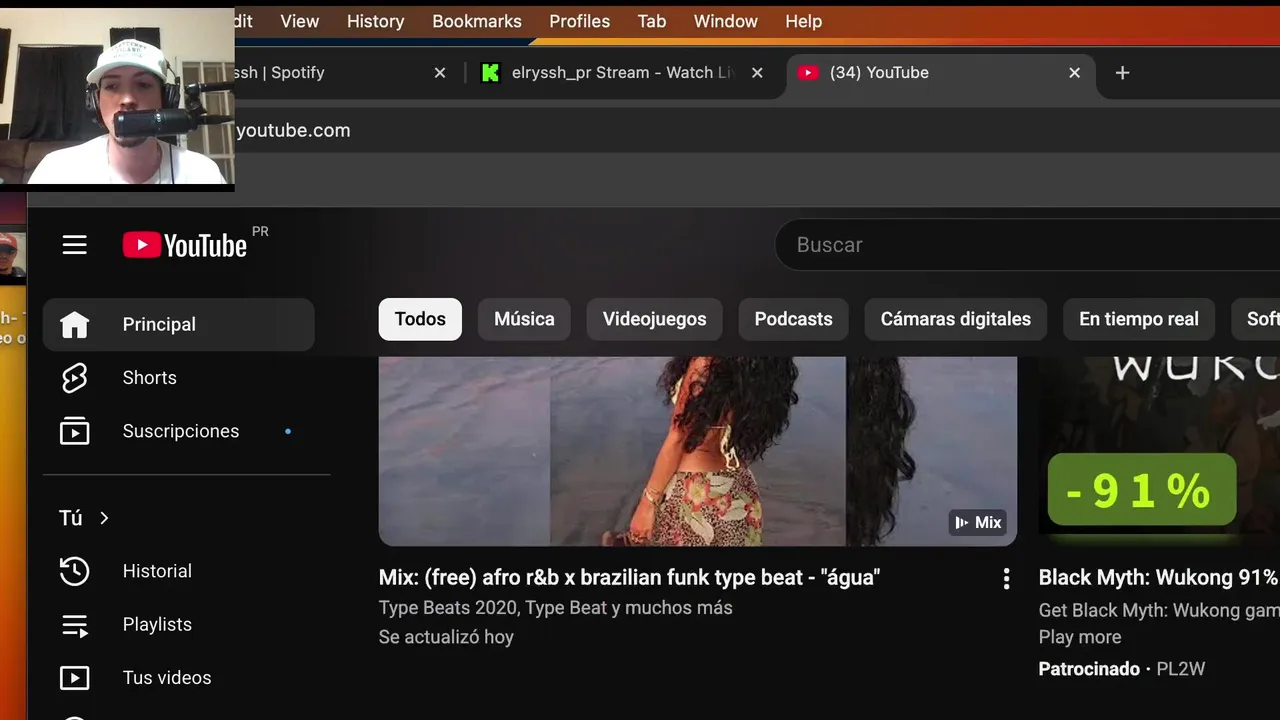Close the Spotify browser tab
Viewport: 1280px width, 720px height.
click(440, 73)
